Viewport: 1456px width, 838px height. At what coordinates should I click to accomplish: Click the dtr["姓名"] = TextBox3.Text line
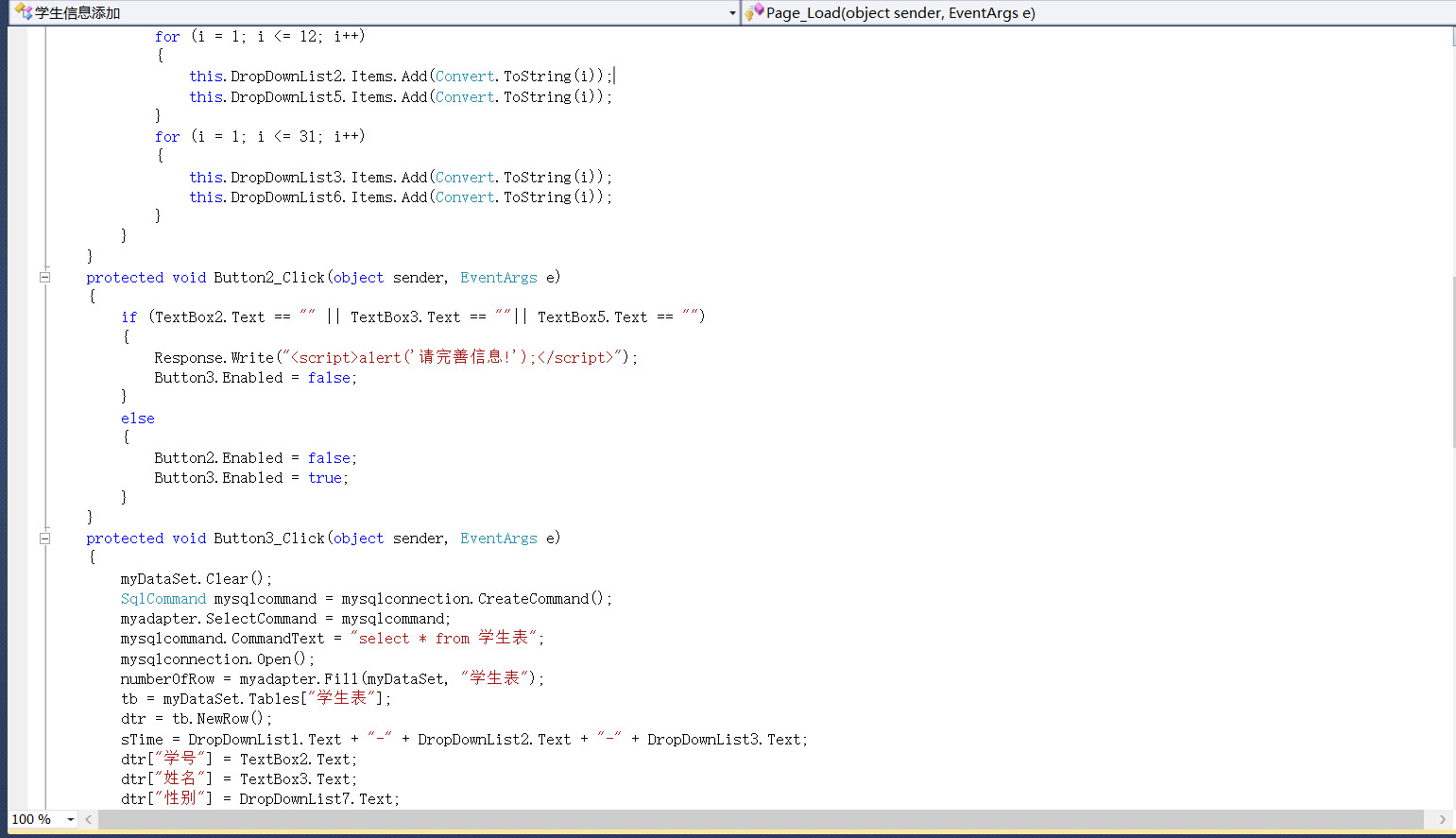[x=239, y=778]
